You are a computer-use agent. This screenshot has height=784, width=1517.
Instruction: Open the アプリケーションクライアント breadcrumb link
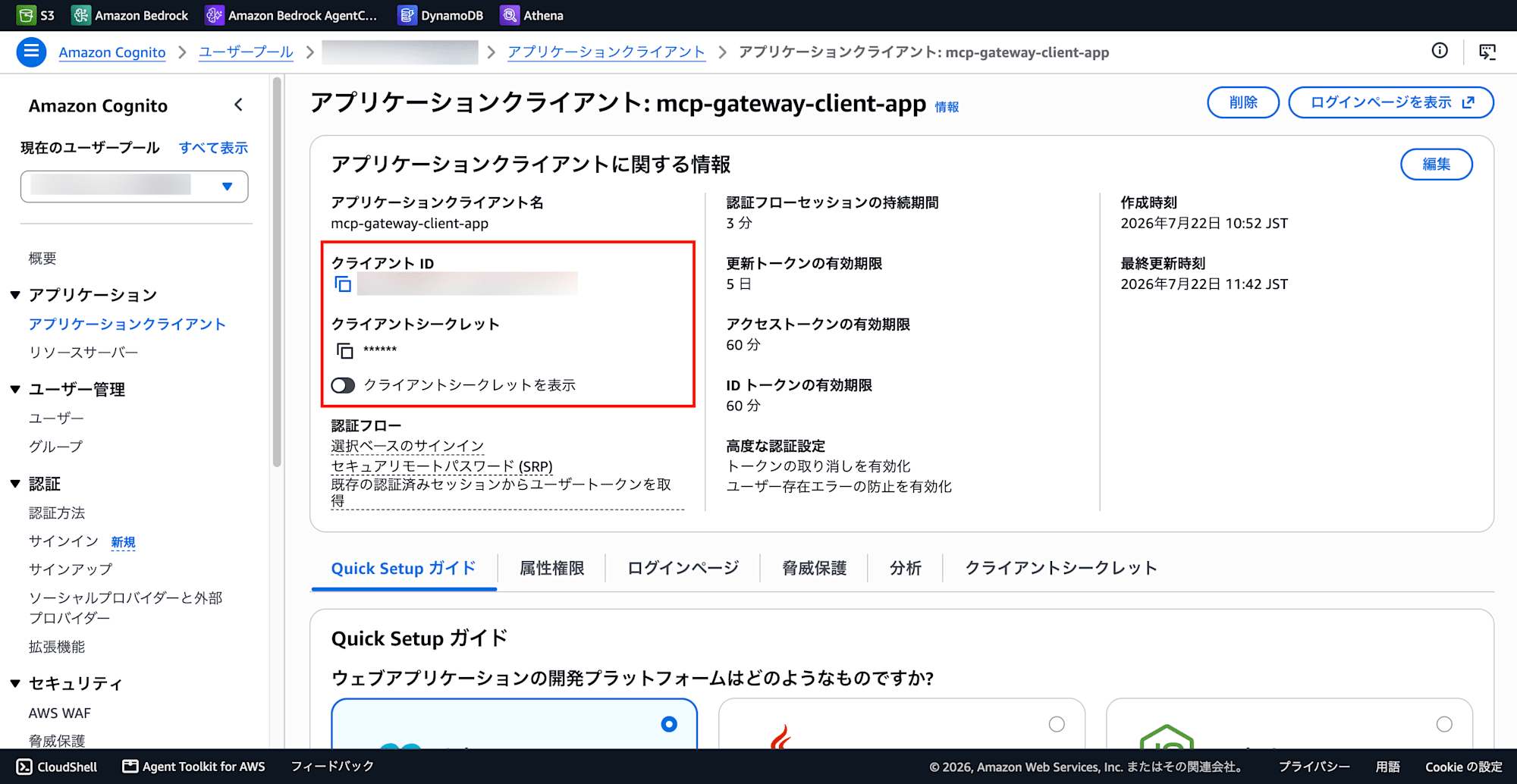[606, 52]
